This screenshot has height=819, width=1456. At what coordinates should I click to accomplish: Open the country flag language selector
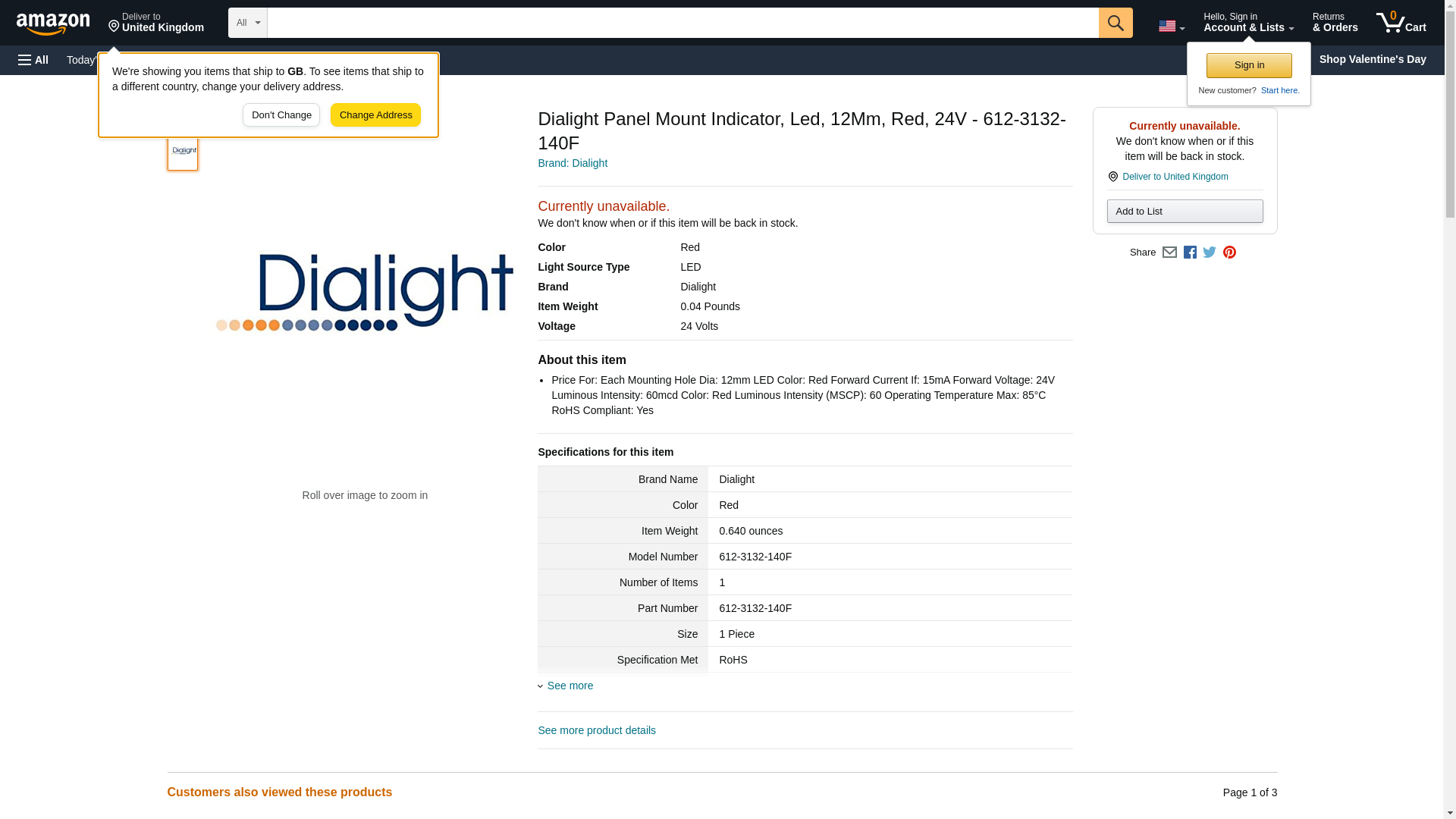click(1171, 26)
